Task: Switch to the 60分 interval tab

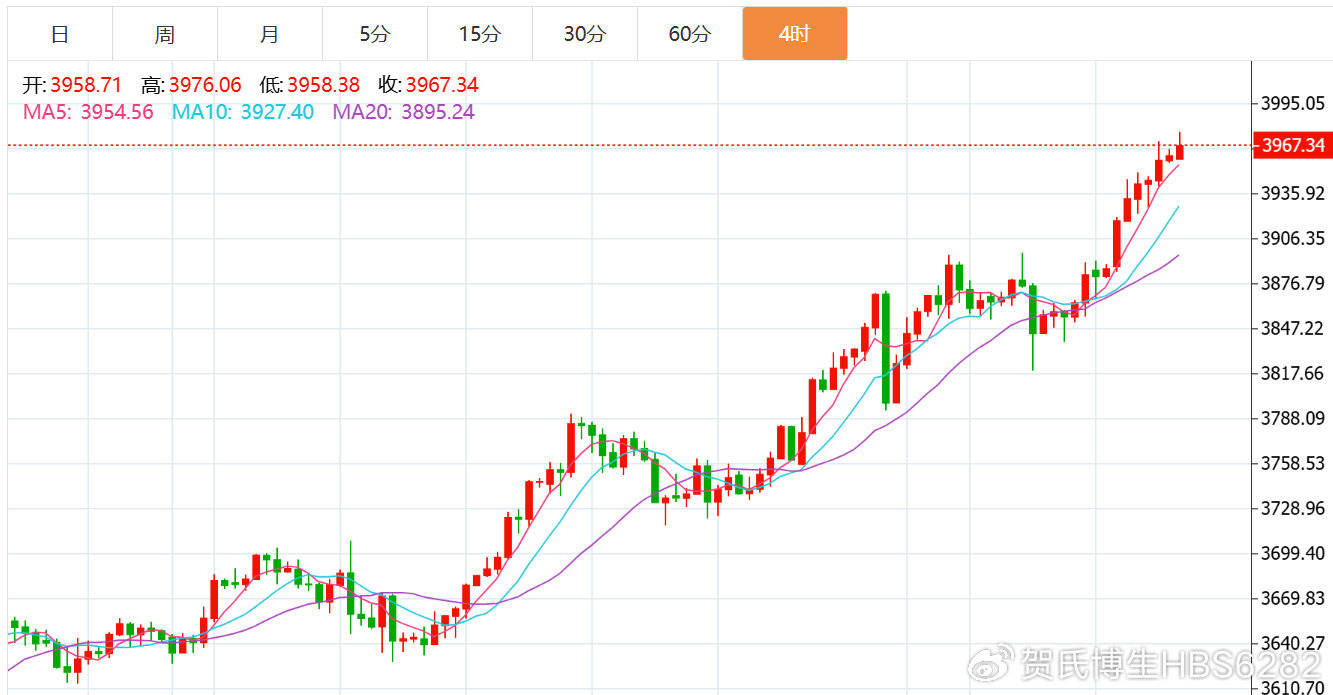Action: (690, 34)
